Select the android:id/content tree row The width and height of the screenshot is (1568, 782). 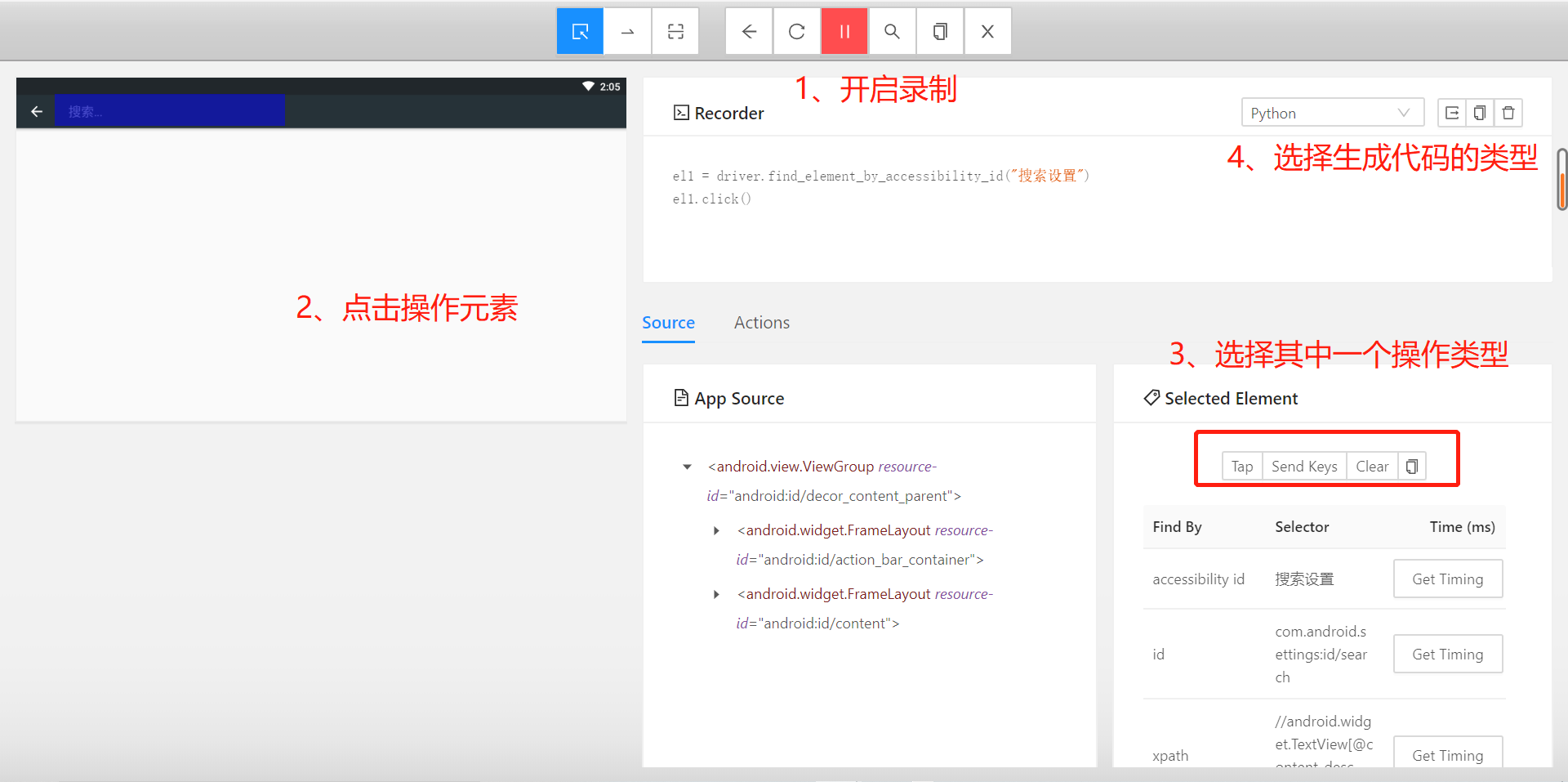click(x=864, y=609)
